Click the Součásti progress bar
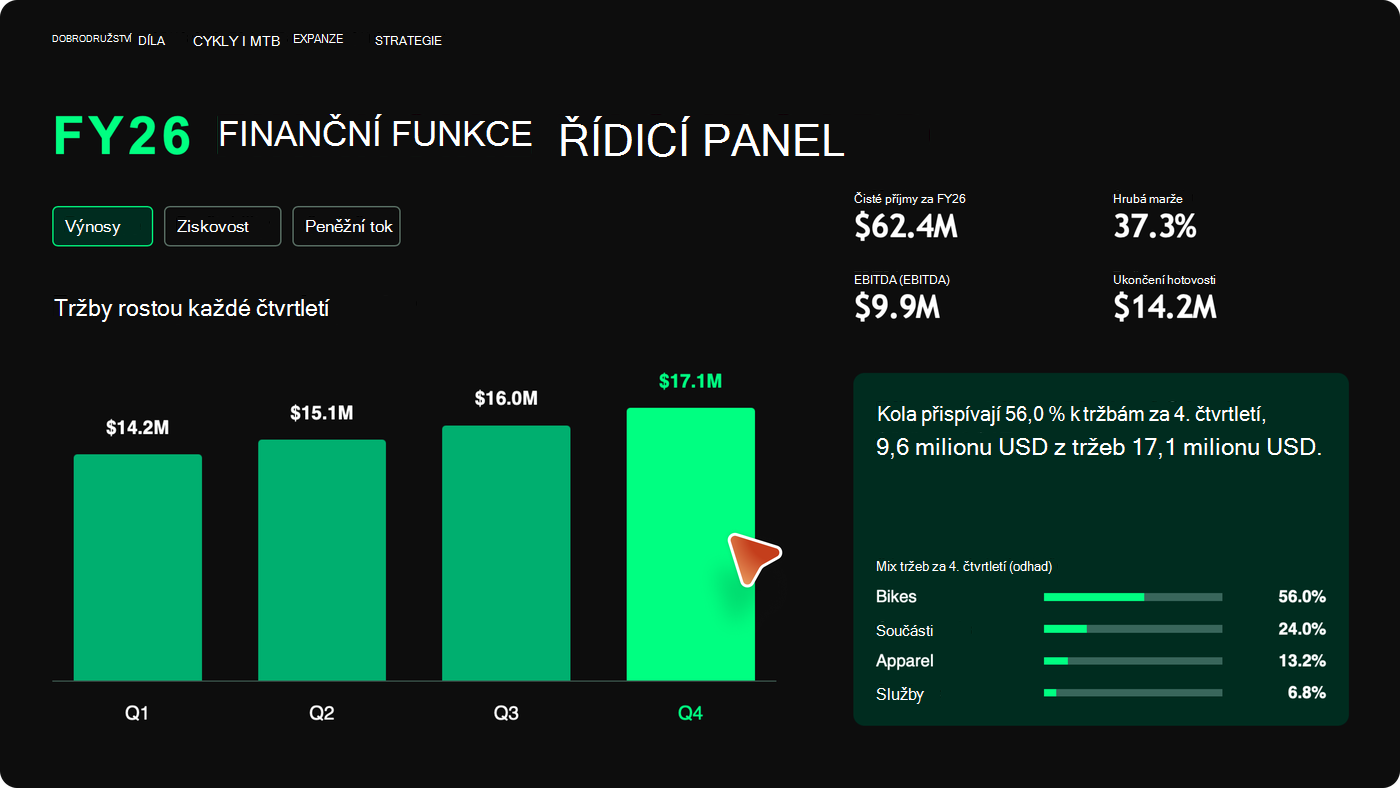The width and height of the screenshot is (1400, 788). click(1133, 629)
